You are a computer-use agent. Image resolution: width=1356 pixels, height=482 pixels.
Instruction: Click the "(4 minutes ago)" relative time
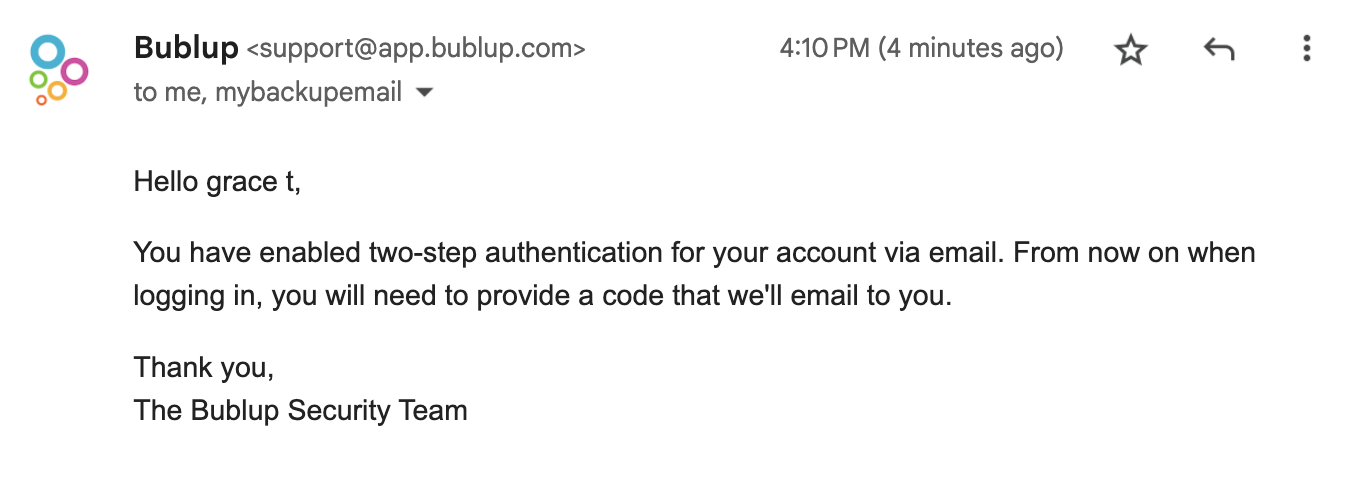point(971,48)
